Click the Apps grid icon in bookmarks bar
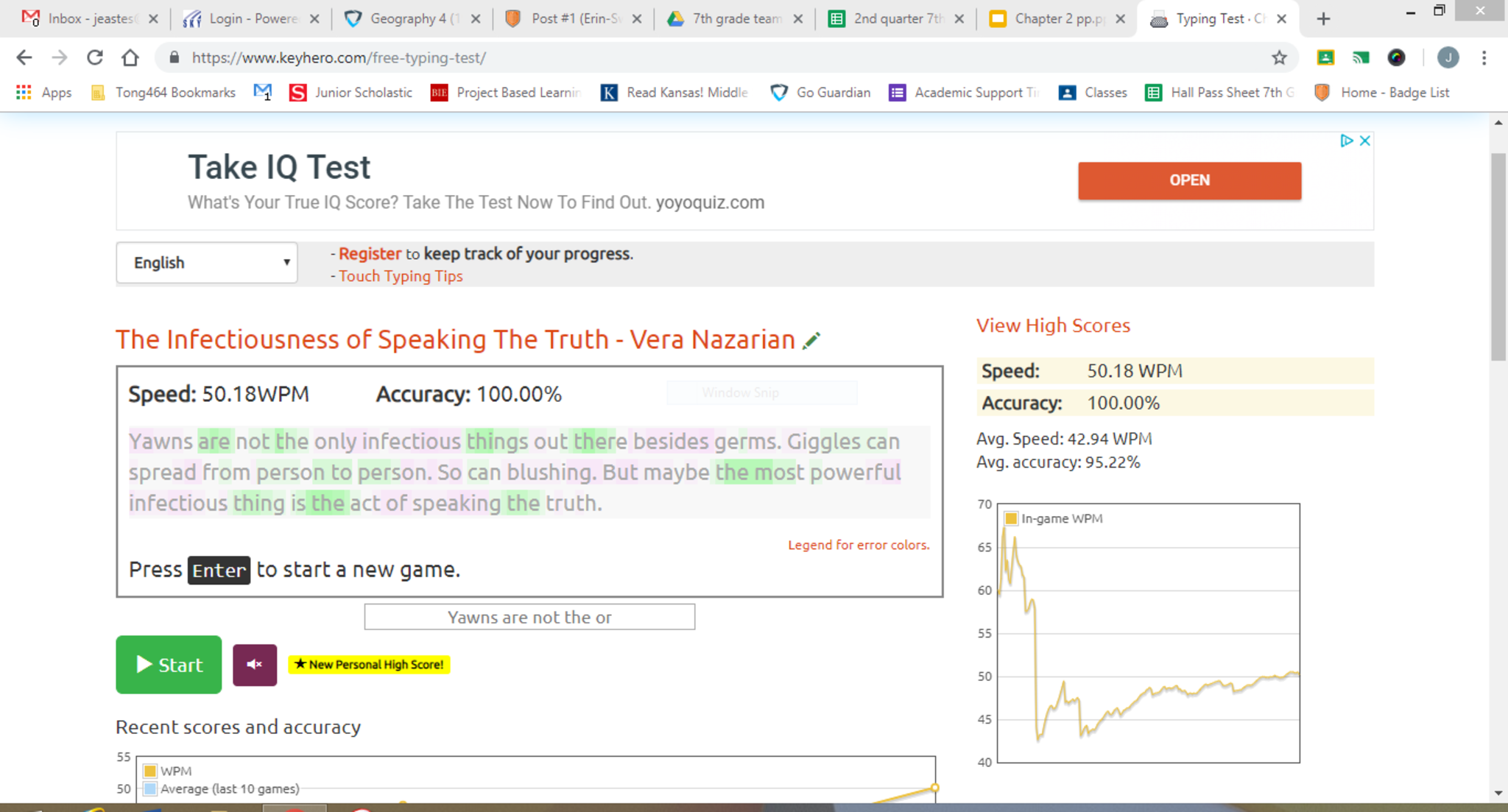This screenshot has height=812, width=1508. [x=24, y=92]
